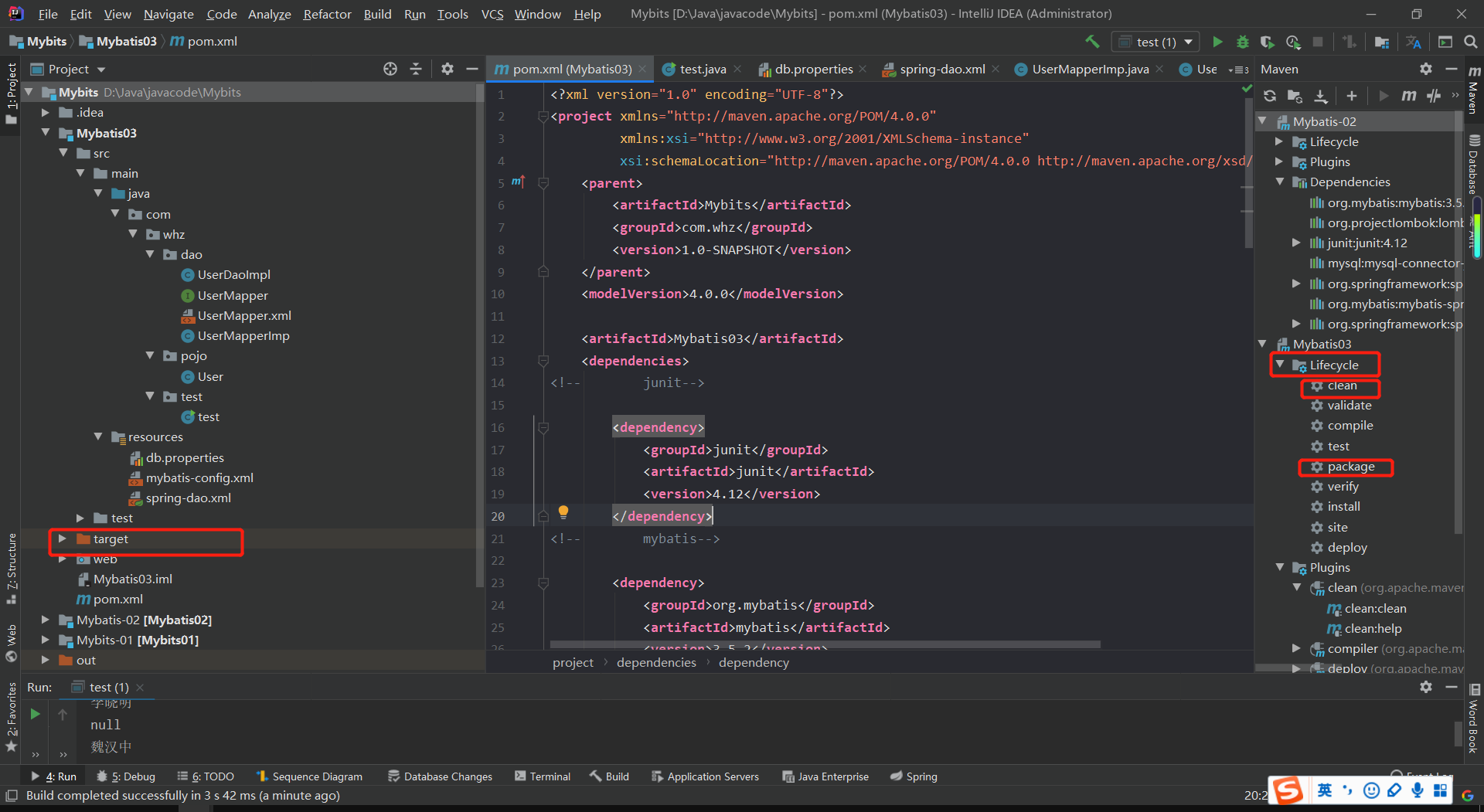Collapse the Mybatis03 Lifecycle node in Maven
This screenshot has height=812, width=1484.
click(1280, 365)
